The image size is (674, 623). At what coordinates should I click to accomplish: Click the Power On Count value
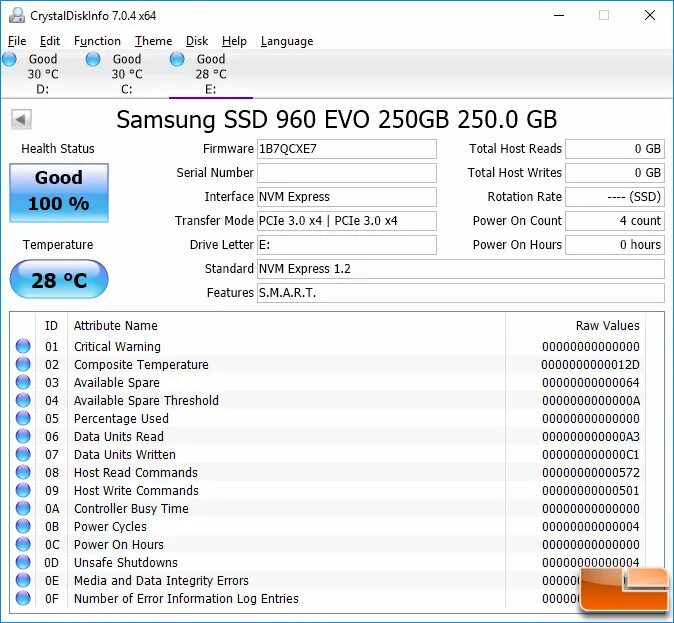click(x=615, y=221)
